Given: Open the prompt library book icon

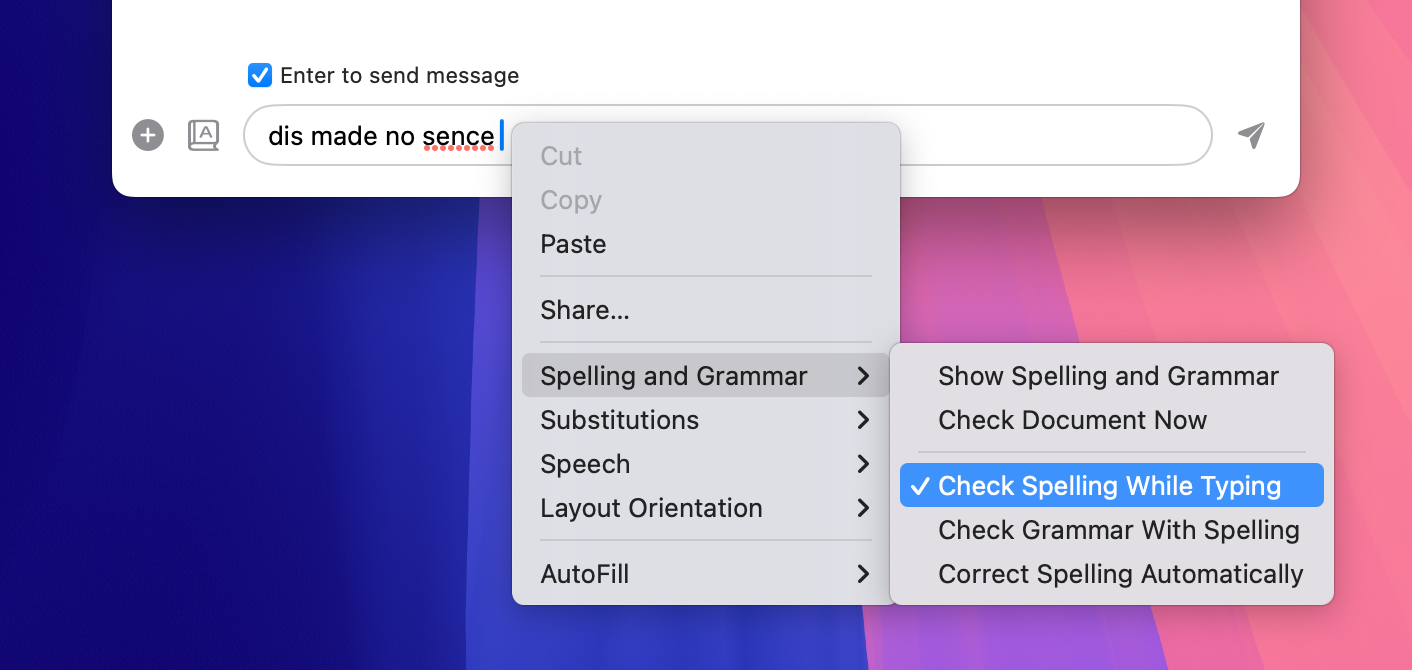Looking at the screenshot, I should [204, 135].
